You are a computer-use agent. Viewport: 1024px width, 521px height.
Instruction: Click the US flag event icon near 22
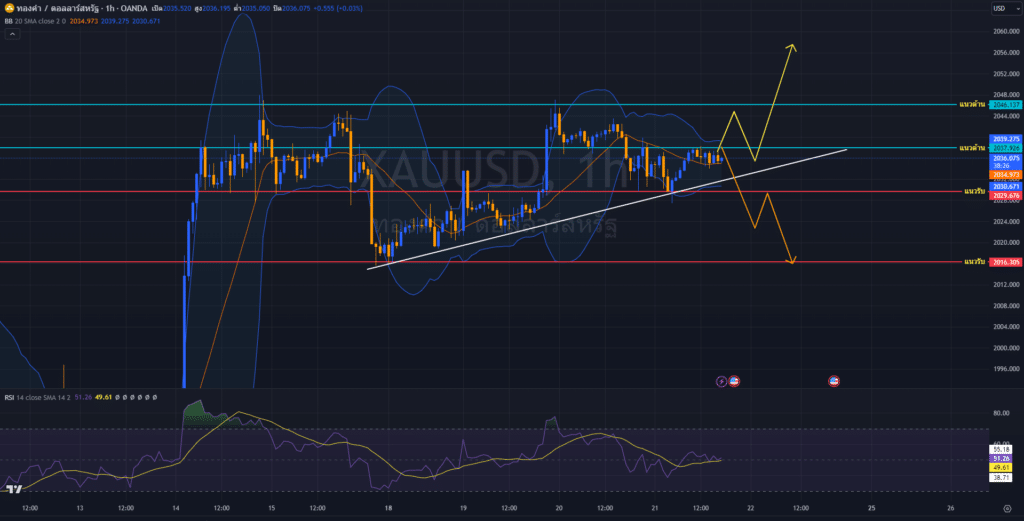pos(734,381)
